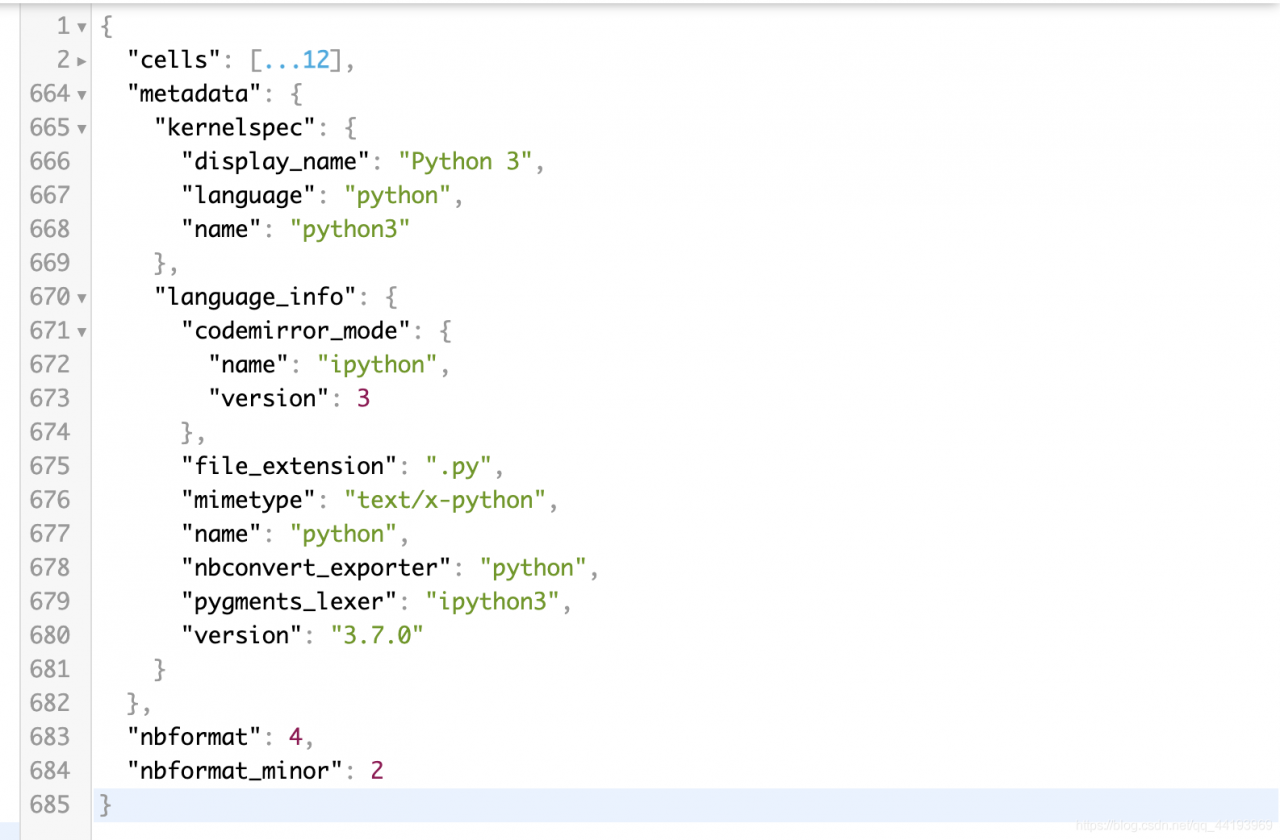The width and height of the screenshot is (1280, 840).
Task: Click the "python" value on line 667
Action: pos(398,195)
